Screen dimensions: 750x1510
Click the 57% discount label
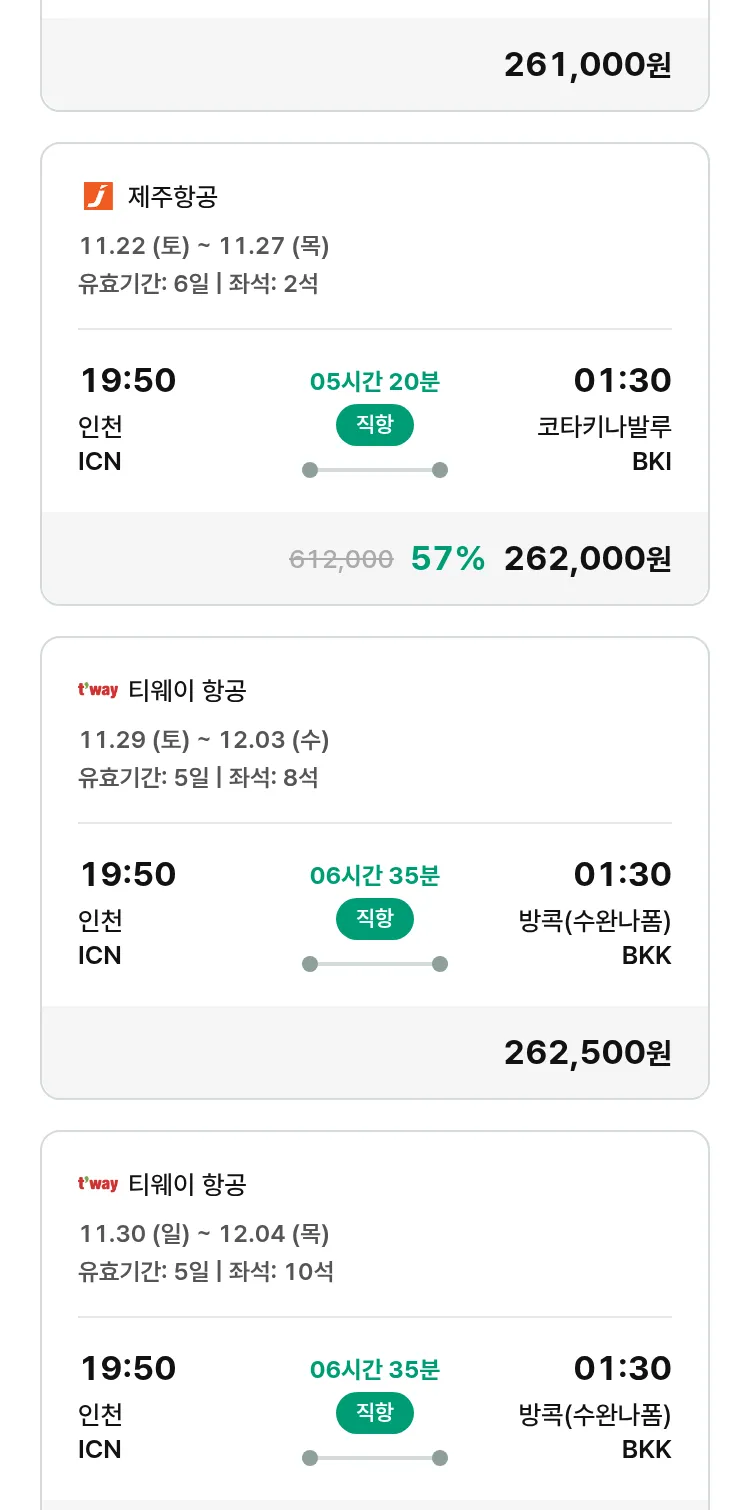pos(447,559)
